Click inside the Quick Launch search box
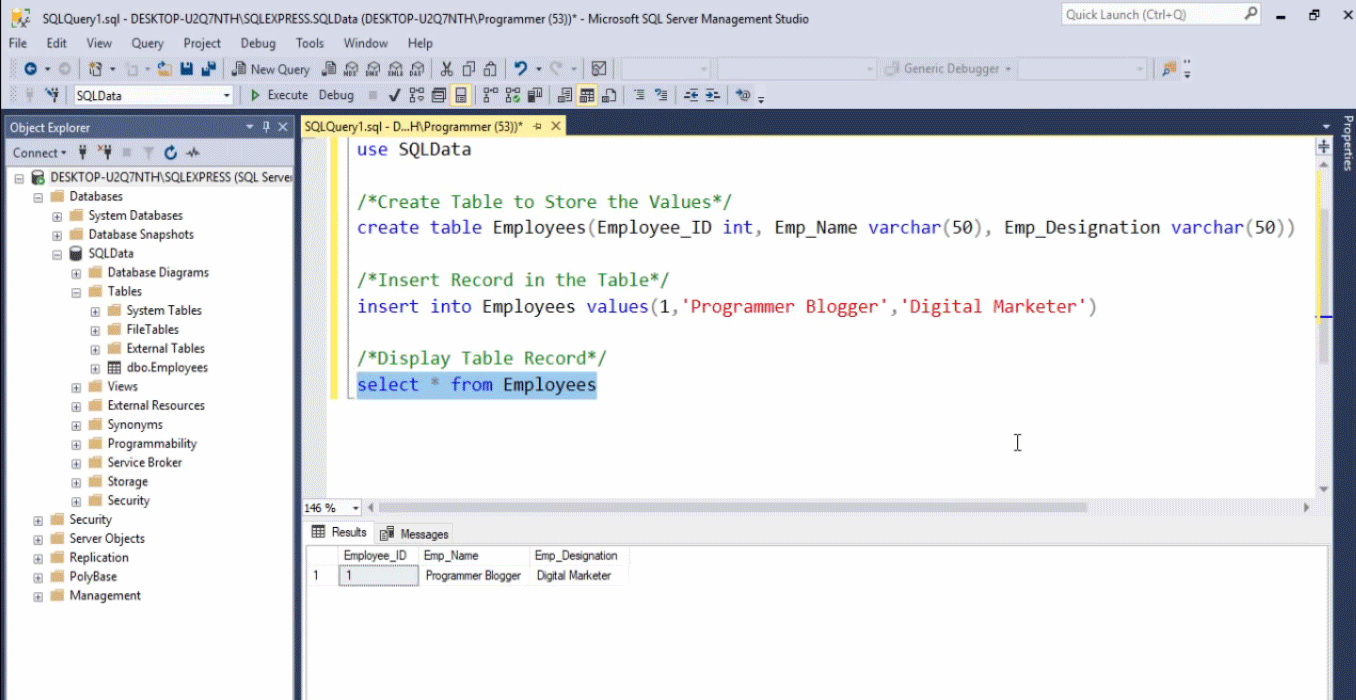This screenshot has width=1356, height=700. 1150,14
